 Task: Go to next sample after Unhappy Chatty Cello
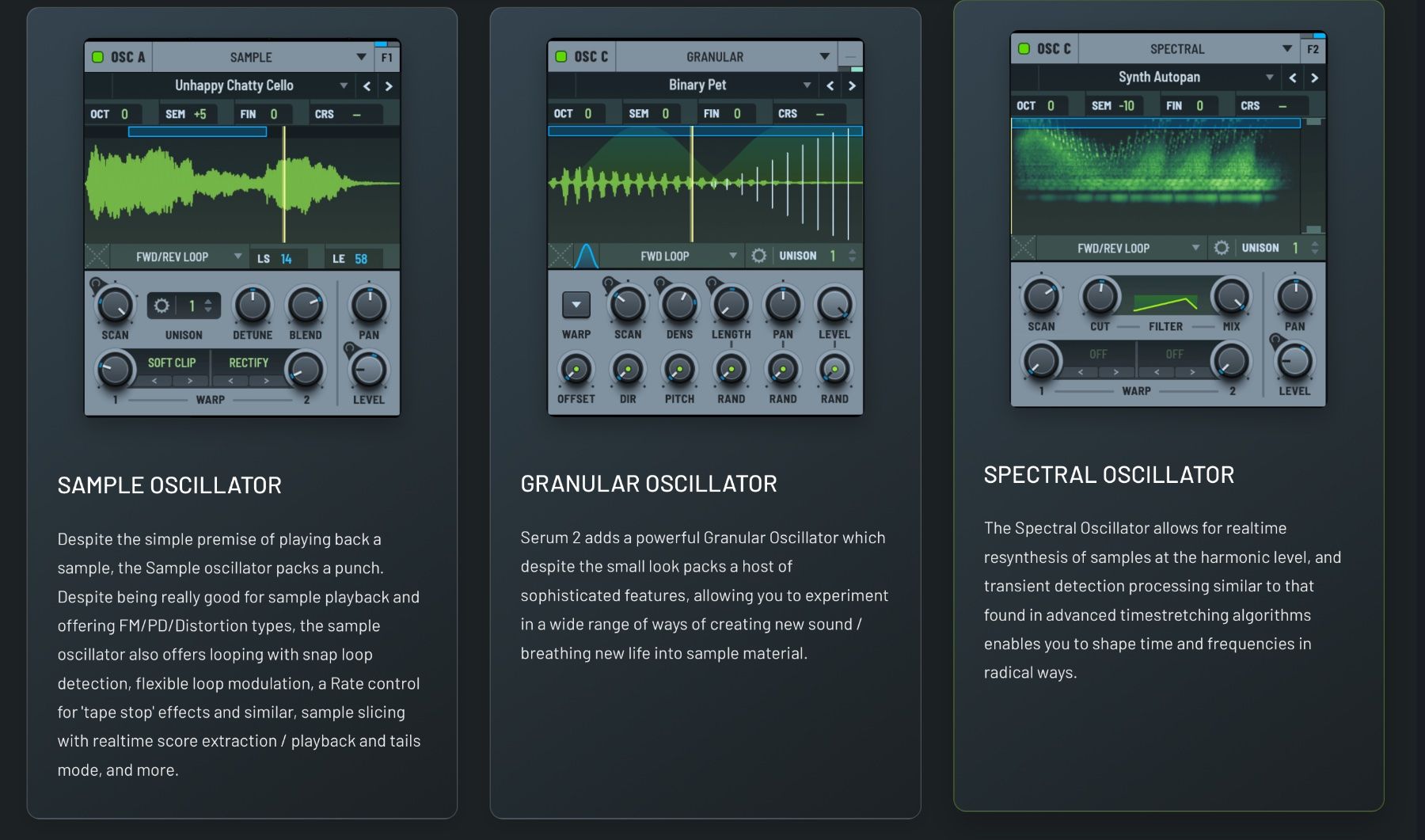tap(388, 86)
